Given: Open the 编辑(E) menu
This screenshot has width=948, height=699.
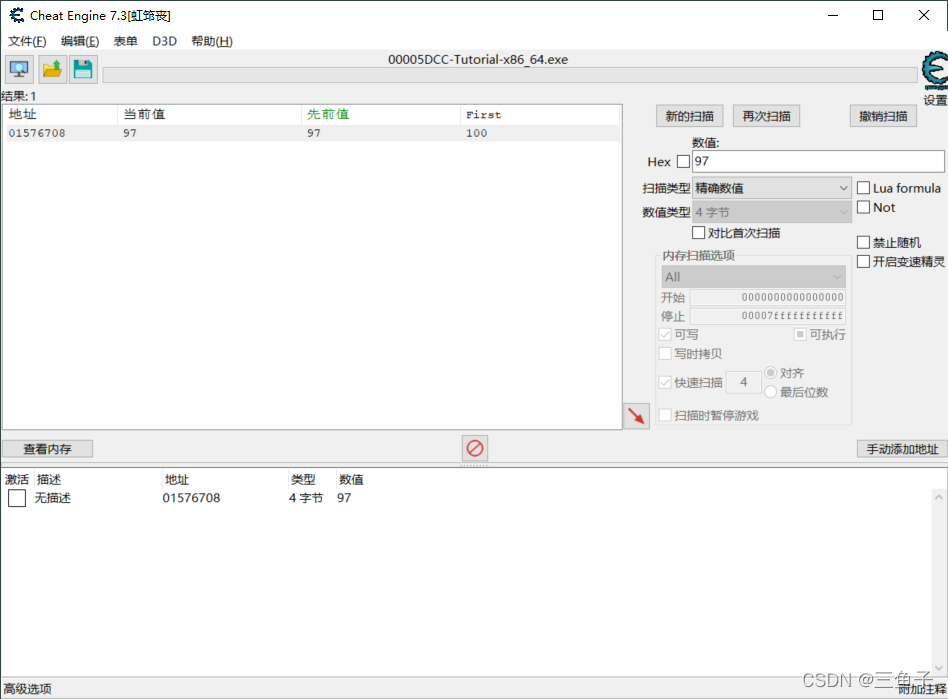Looking at the screenshot, I should point(80,41).
